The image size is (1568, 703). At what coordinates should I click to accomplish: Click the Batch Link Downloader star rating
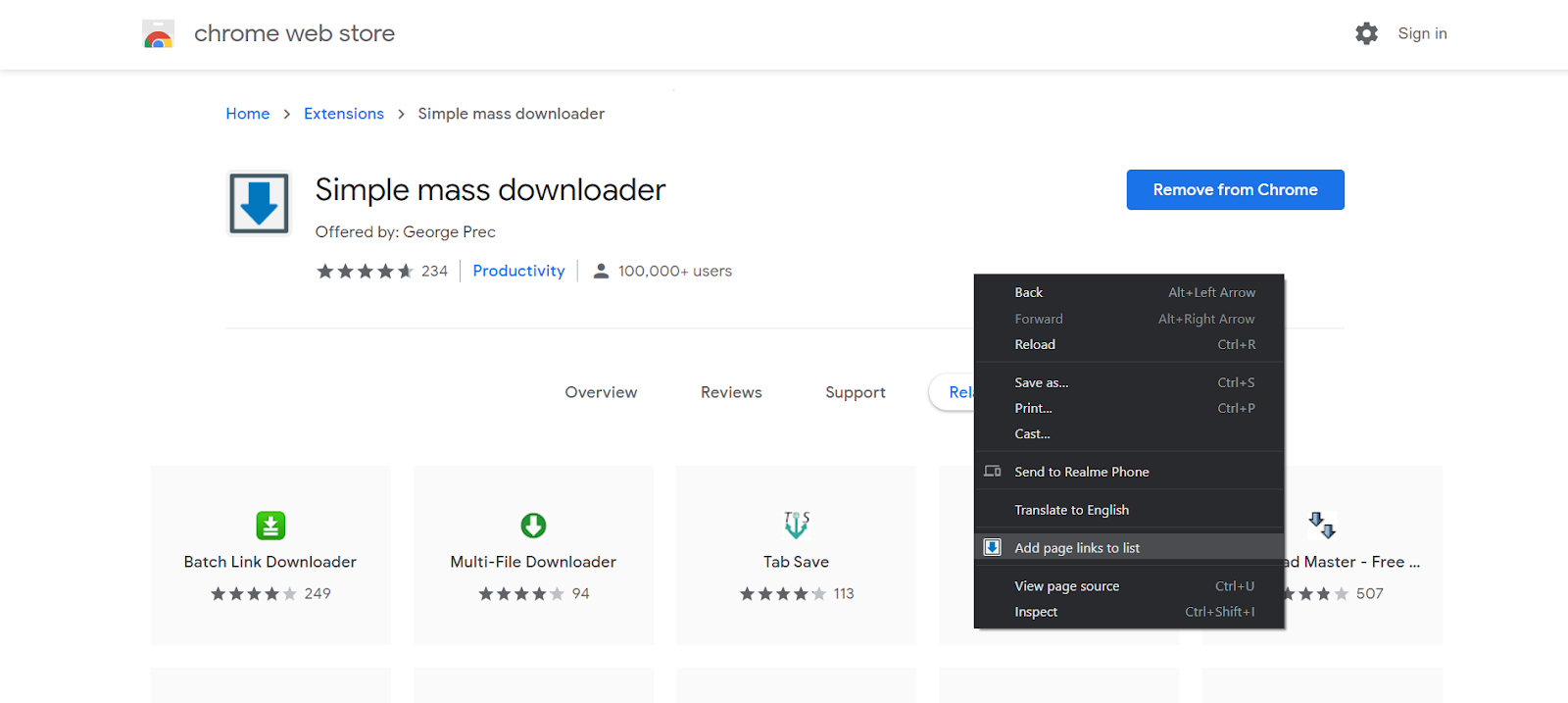click(x=254, y=593)
